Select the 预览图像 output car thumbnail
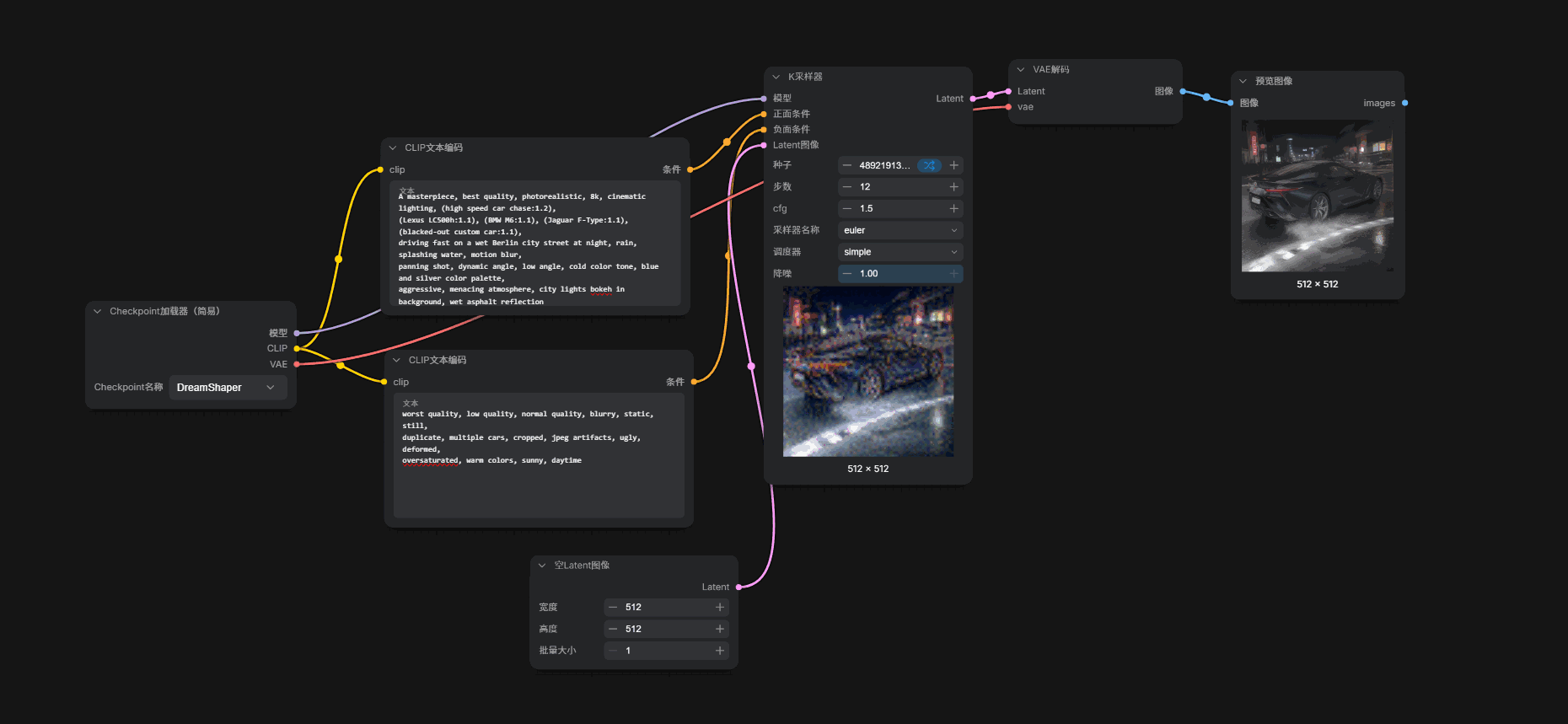 click(x=1318, y=196)
